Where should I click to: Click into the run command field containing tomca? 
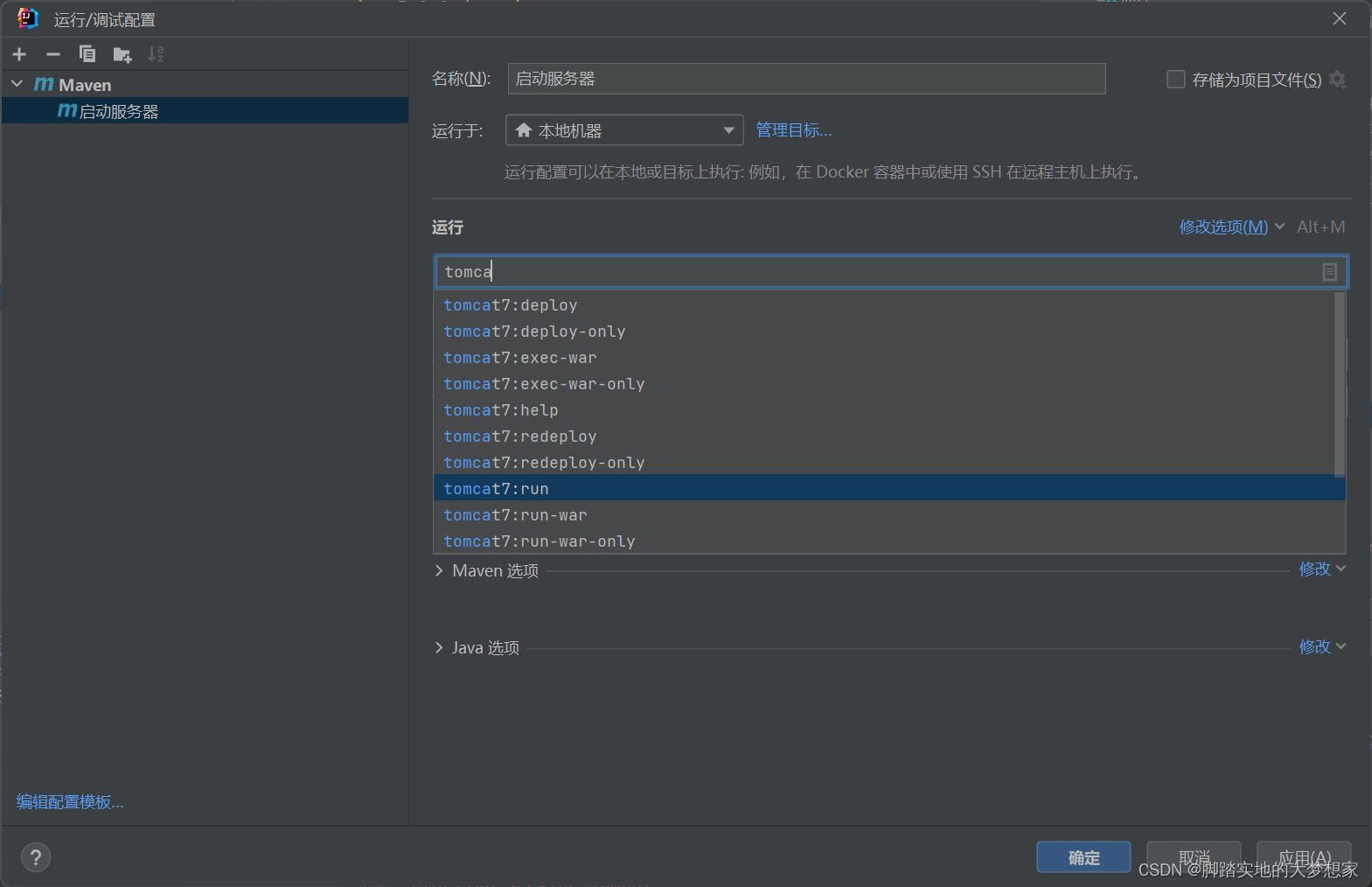tap(879, 272)
